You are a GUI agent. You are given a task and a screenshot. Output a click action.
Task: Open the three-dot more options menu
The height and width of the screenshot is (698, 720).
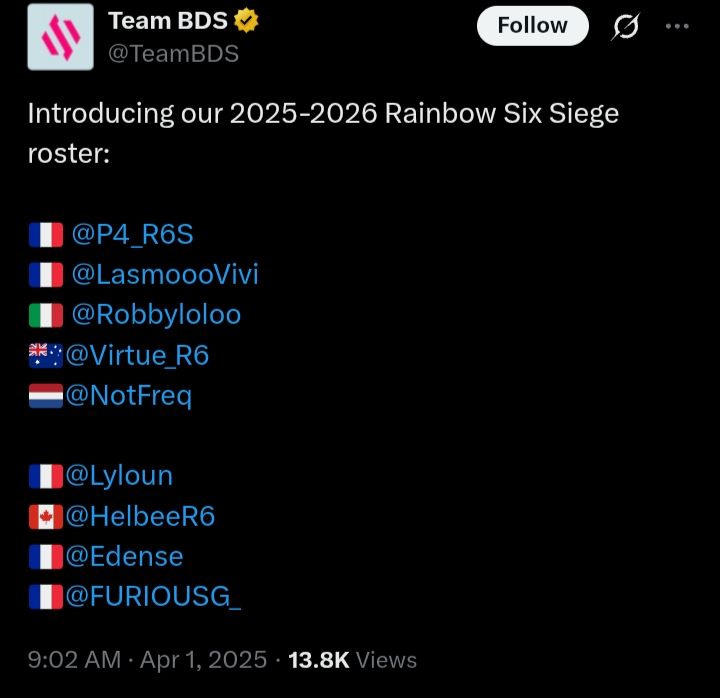pyautogui.click(x=677, y=26)
